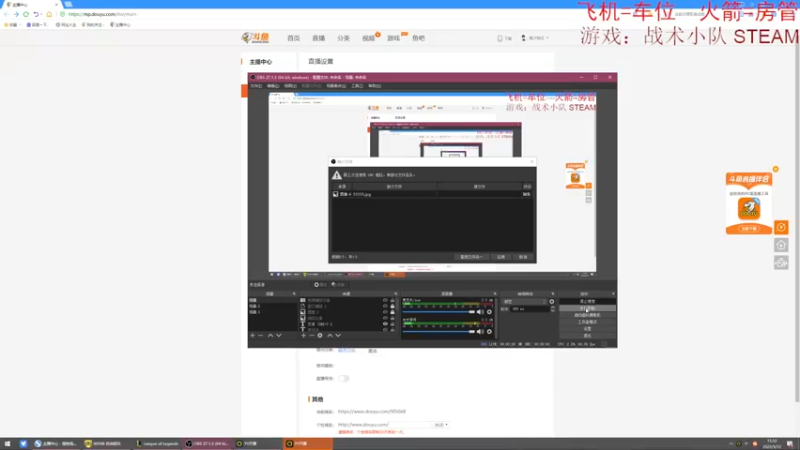Mute the Desktop Audio channel

[x=480, y=332]
